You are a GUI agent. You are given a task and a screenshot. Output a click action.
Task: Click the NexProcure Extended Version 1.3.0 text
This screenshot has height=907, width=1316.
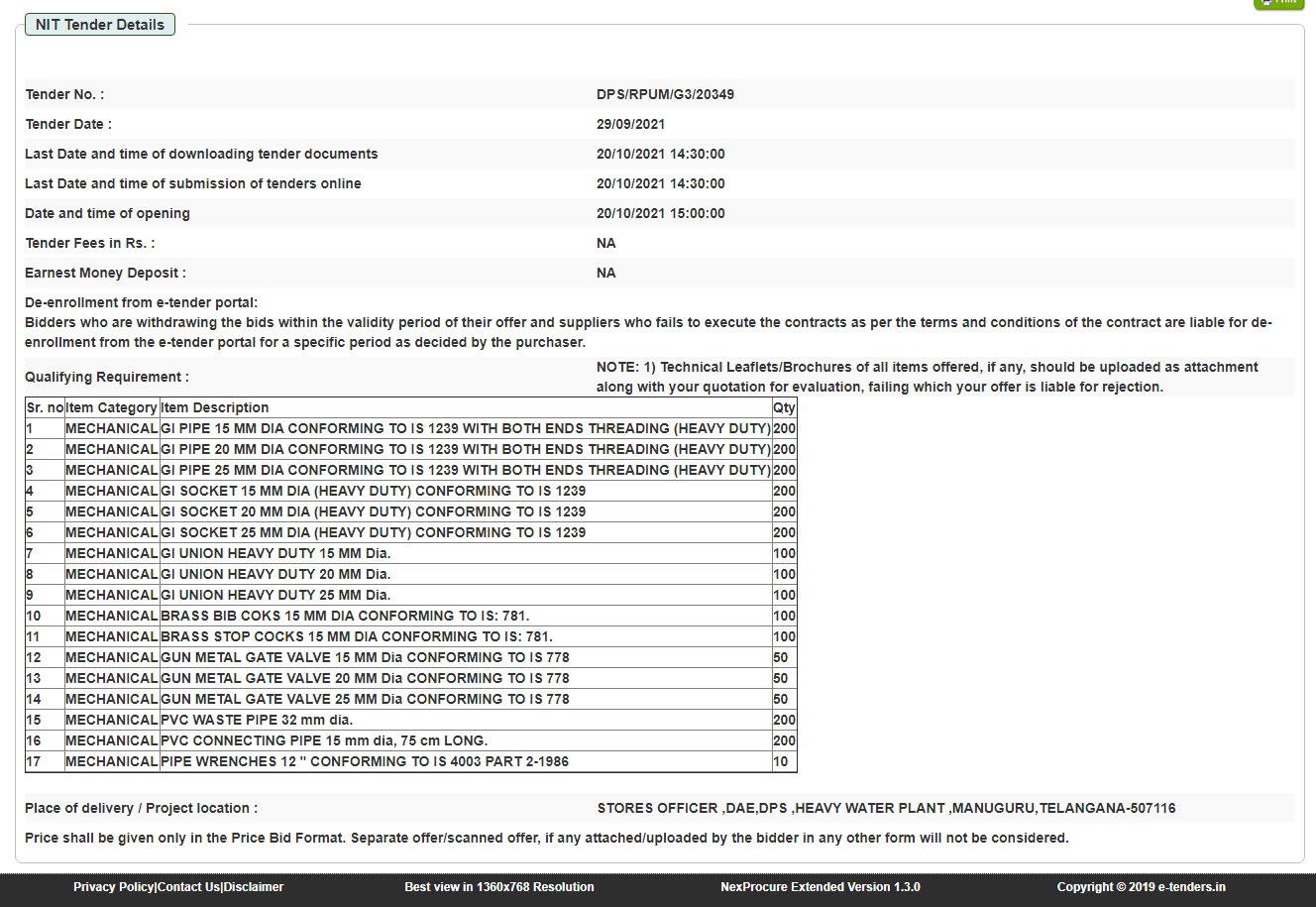821,887
